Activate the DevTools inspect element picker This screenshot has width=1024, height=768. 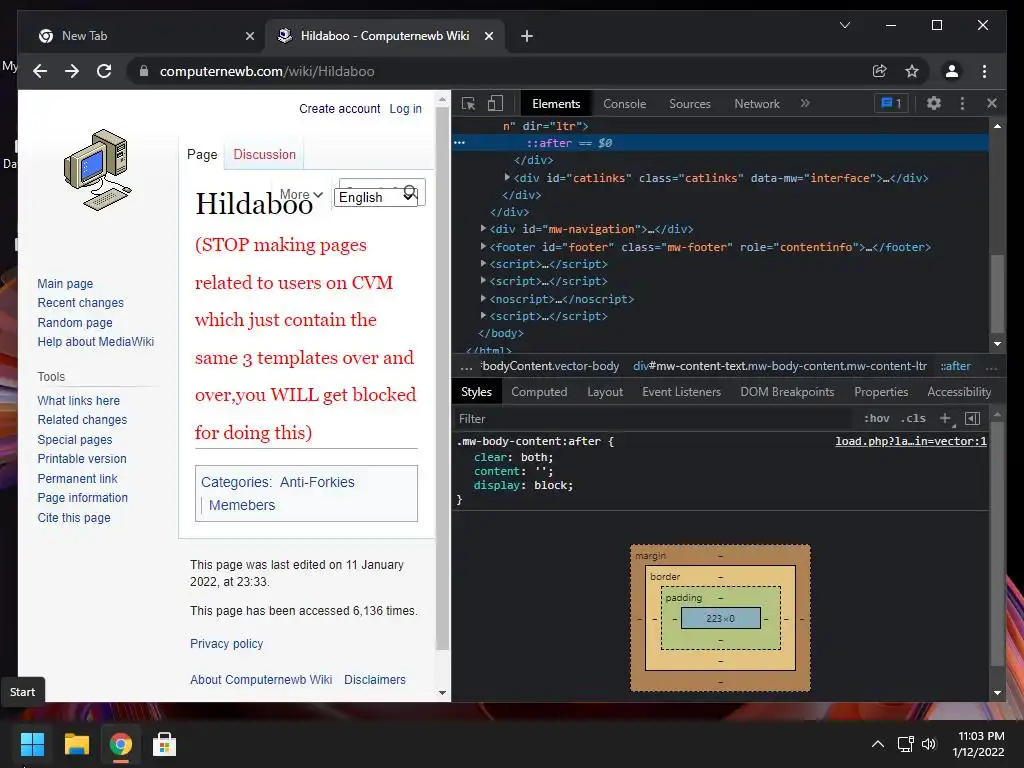pyautogui.click(x=468, y=103)
